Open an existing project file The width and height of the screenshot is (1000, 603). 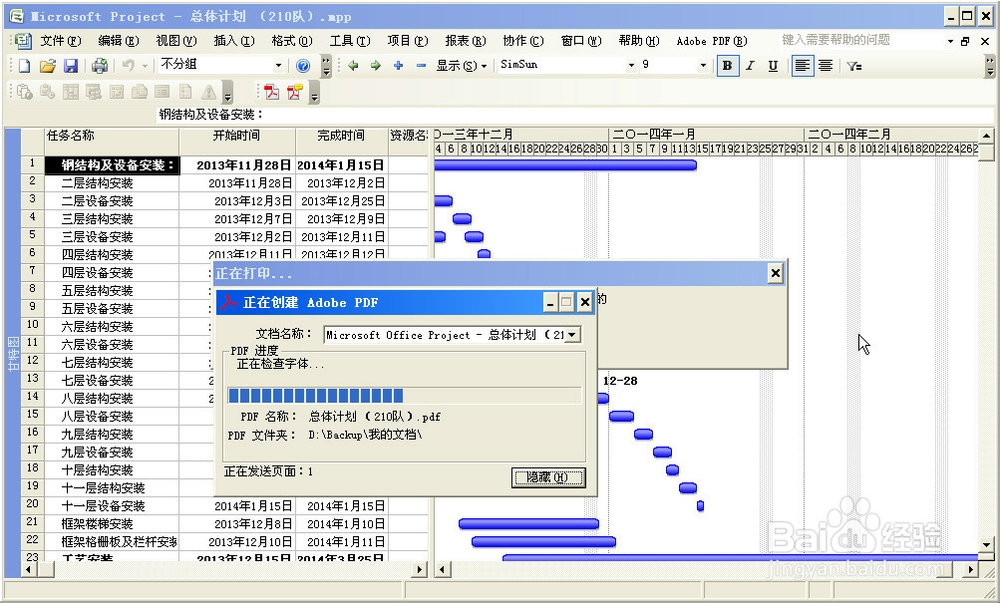point(48,67)
